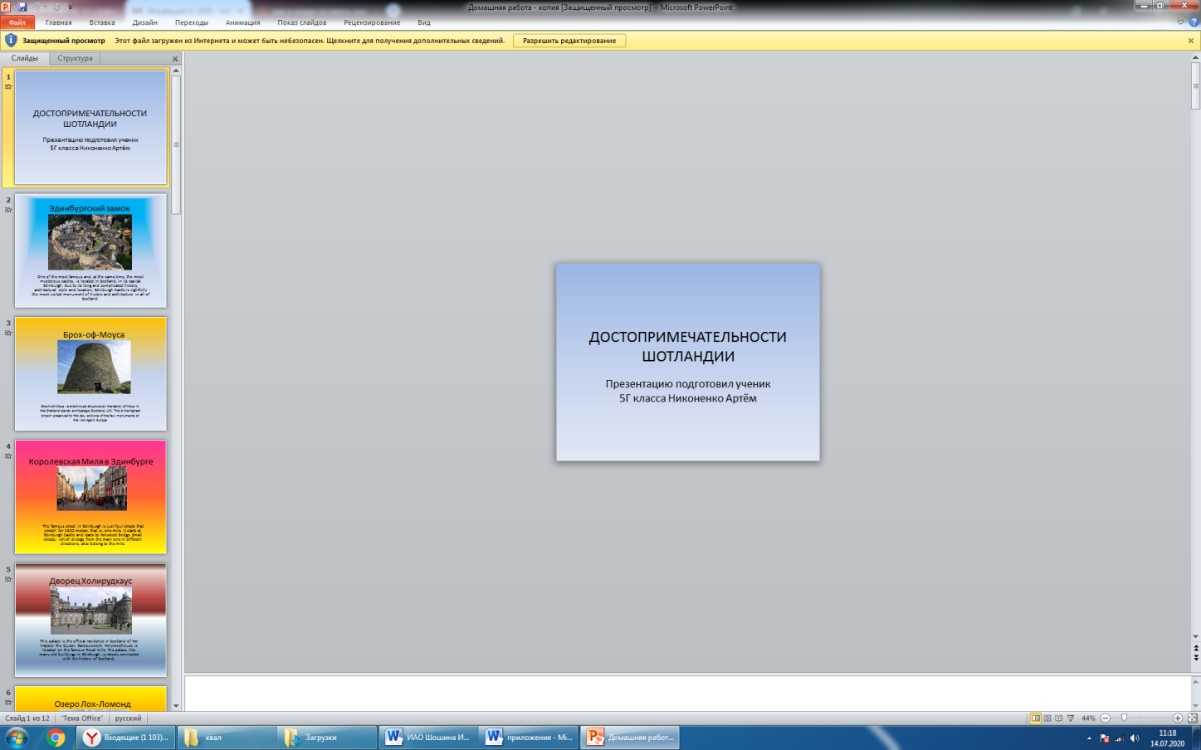
Task: Click the zoom slider handle
Action: tap(1125, 718)
